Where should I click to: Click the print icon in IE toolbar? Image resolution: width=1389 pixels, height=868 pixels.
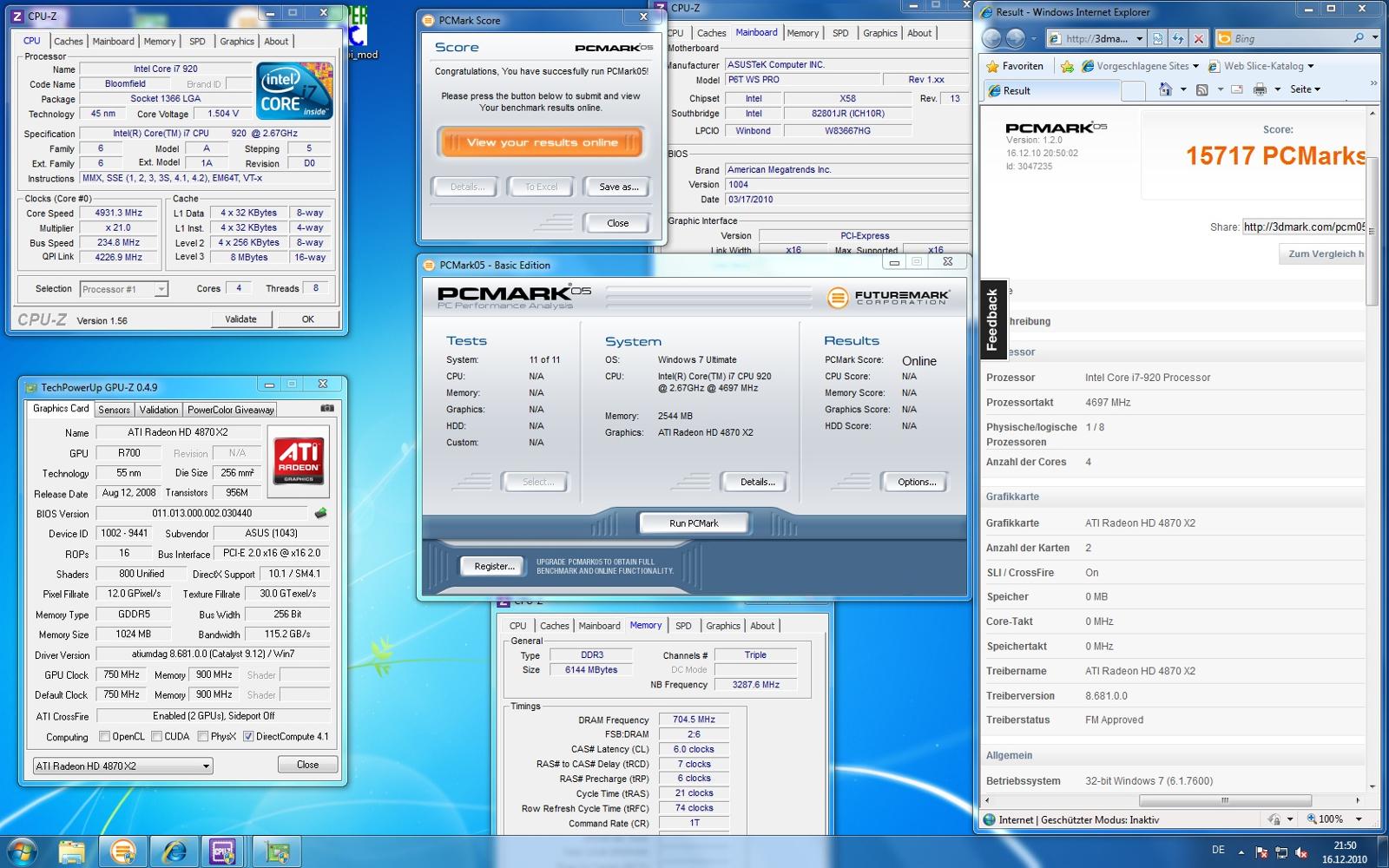(1260, 89)
